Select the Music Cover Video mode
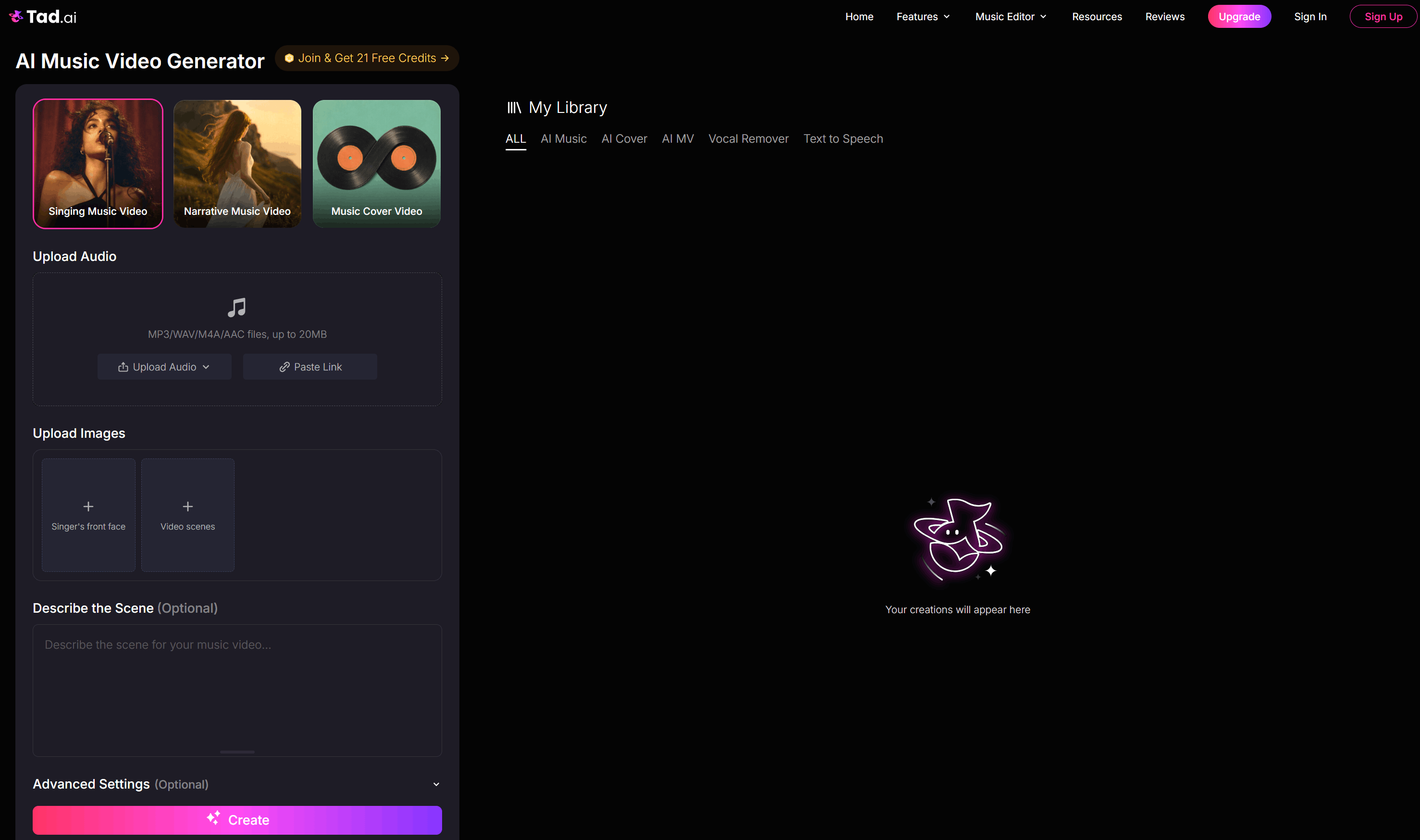The height and width of the screenshot is (840, 1420). tap(377, 163)
